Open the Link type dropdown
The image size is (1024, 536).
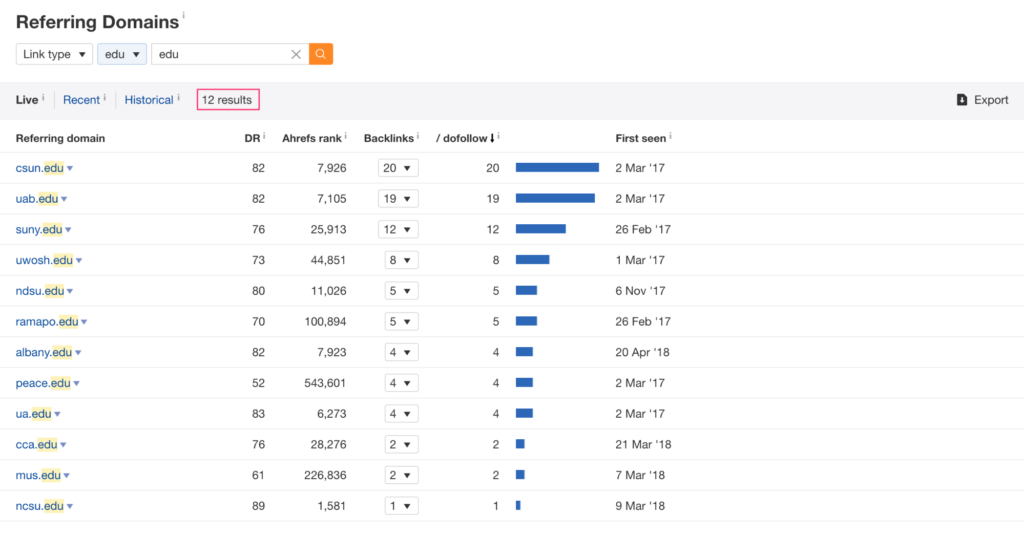(x=54, y=54)
